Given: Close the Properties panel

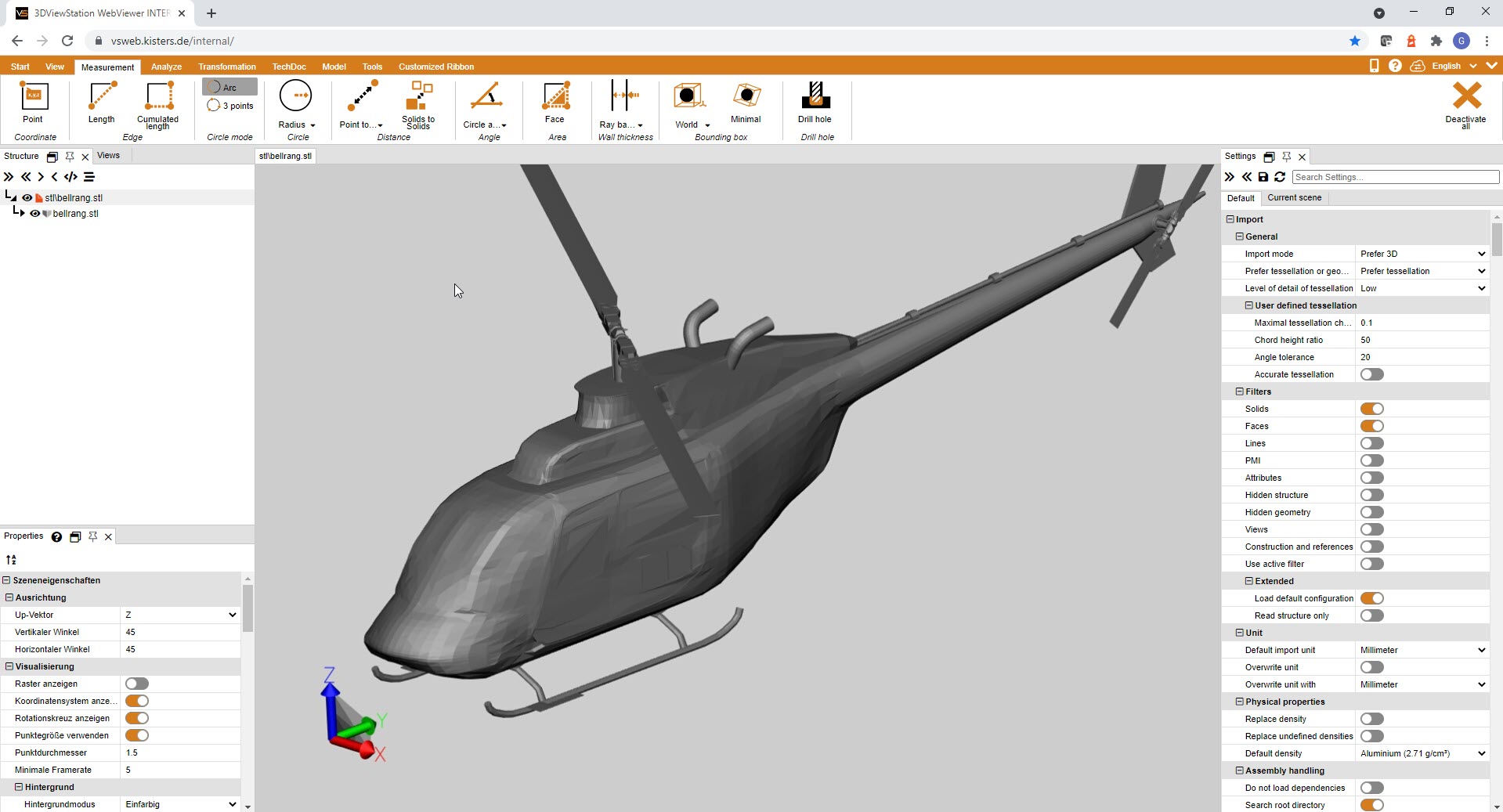Looking at the screenshot, I should click(x=108, y=536).
